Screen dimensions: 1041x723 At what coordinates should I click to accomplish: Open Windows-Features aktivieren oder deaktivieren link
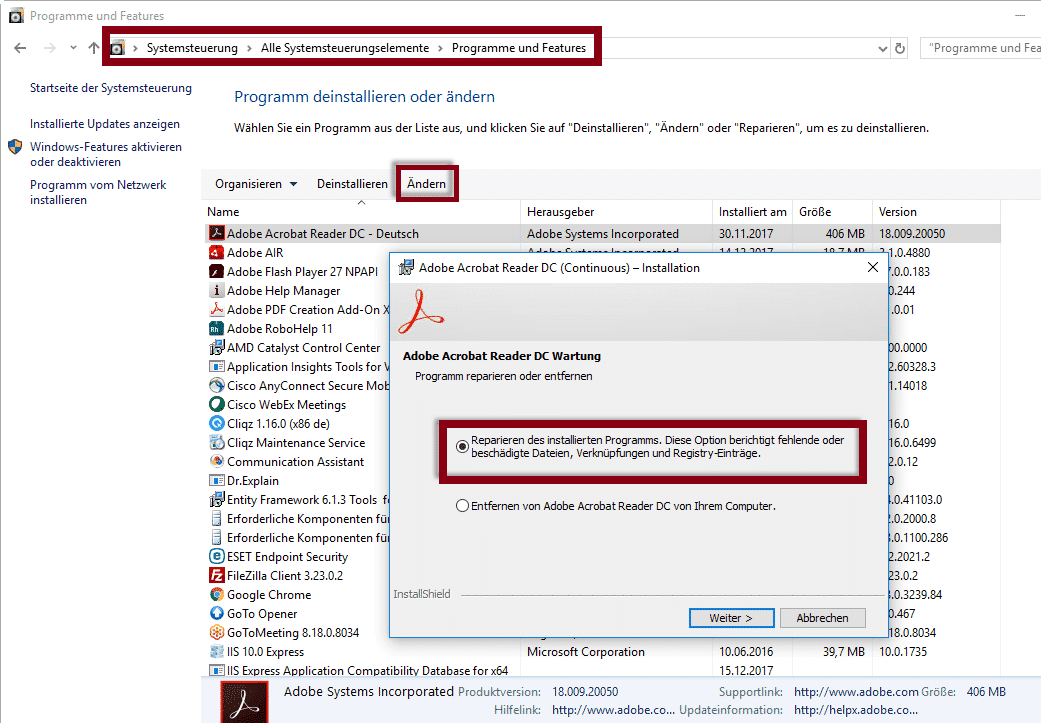(106, 154)
